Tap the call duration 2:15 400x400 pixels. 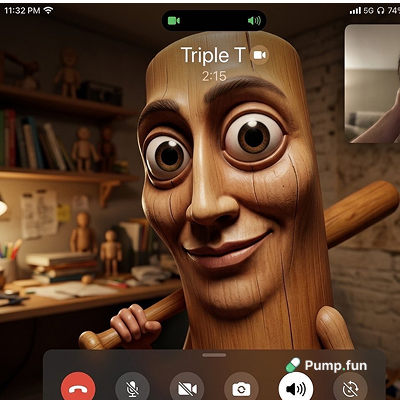[x=214, y=76]
